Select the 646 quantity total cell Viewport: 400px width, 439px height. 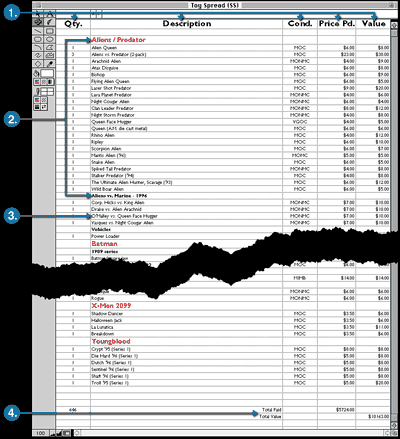[73, 410]
